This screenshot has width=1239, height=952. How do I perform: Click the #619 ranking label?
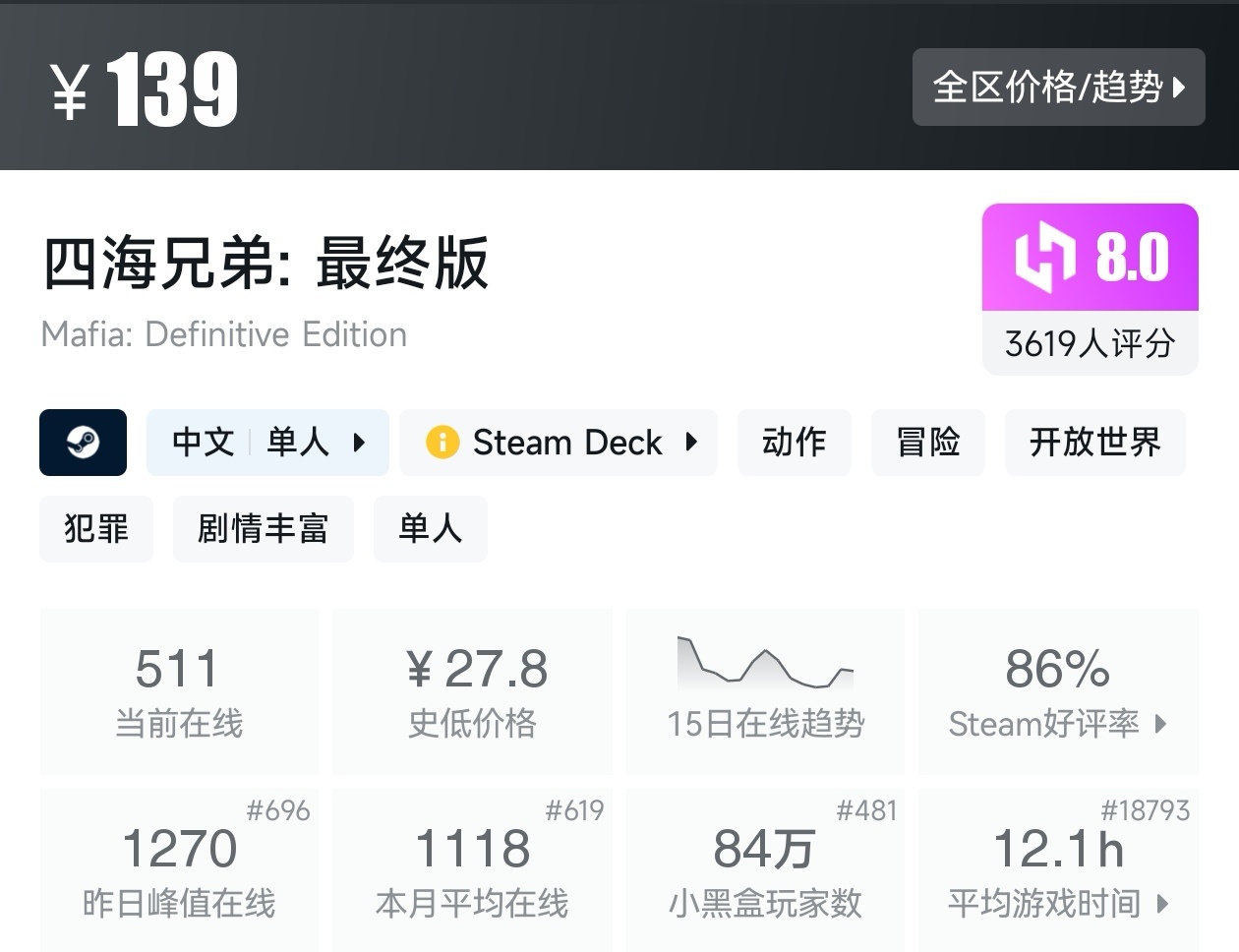pyautogui.click(x=574, y=811)
